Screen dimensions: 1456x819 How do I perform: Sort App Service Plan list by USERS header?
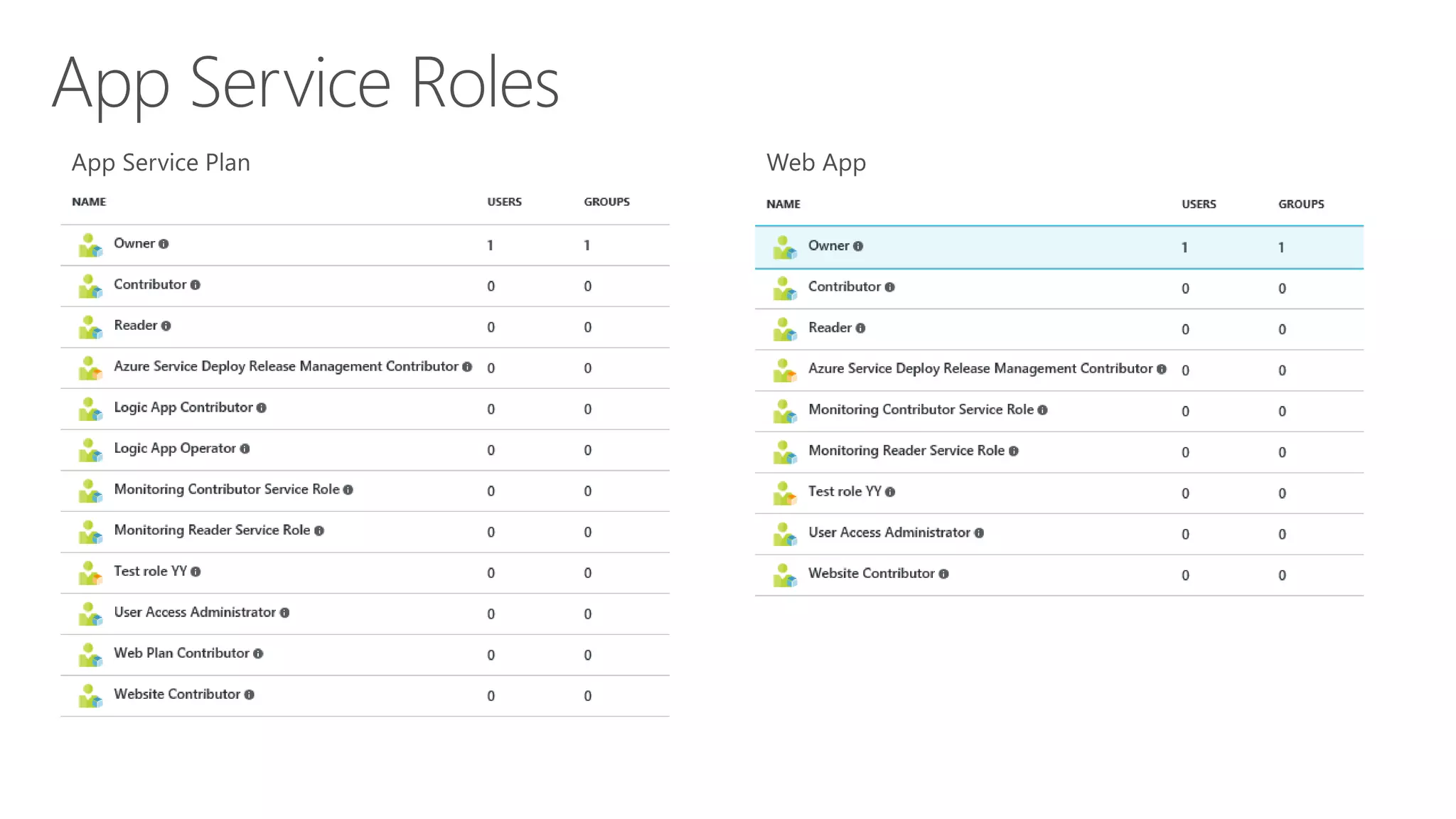[504, 202]
